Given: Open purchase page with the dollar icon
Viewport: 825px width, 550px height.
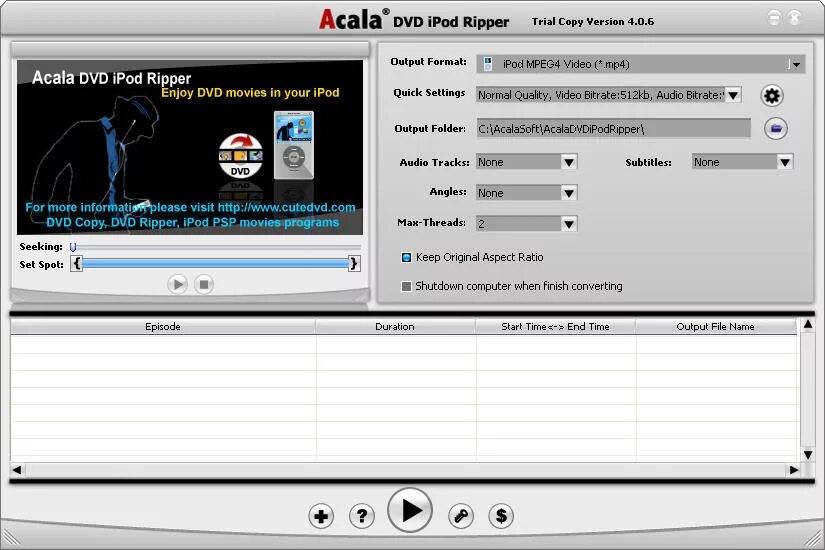Looking at the screenshot, I should tap(501, 516).
